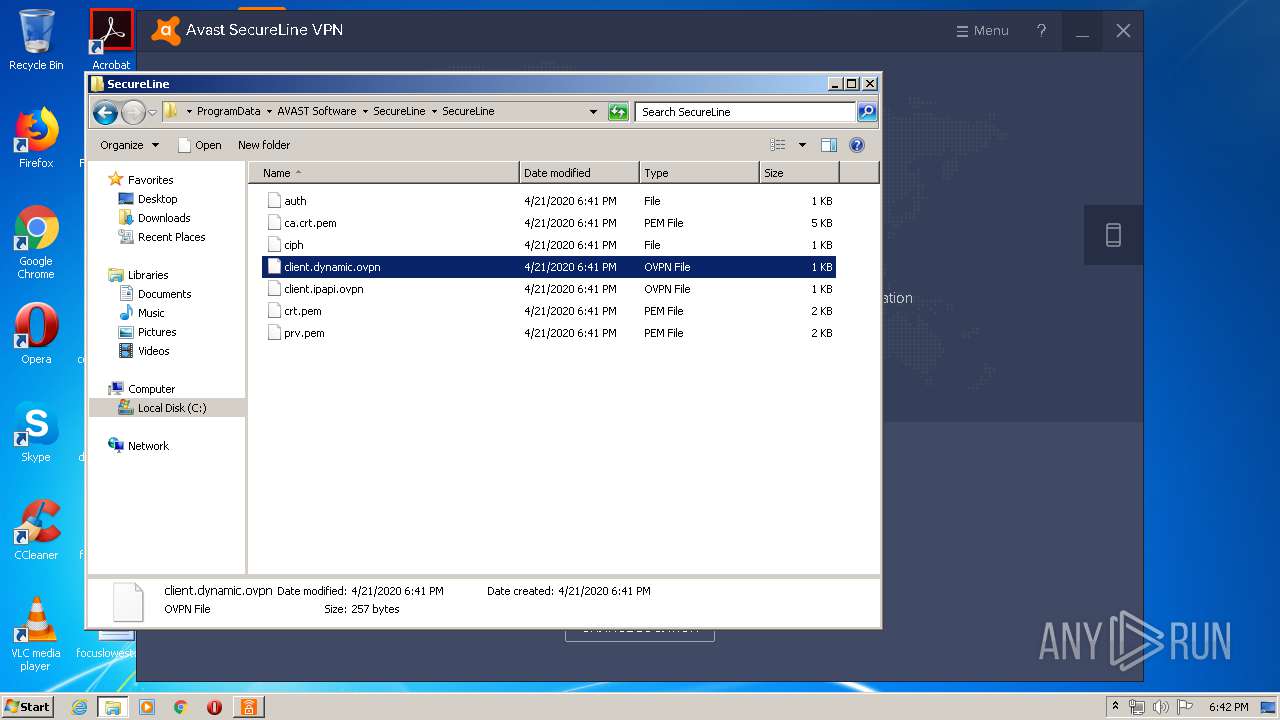Click the phone device icon in Avast VPN
The width and height of the screenshot is (1280, 720).
pos(1113,235)
